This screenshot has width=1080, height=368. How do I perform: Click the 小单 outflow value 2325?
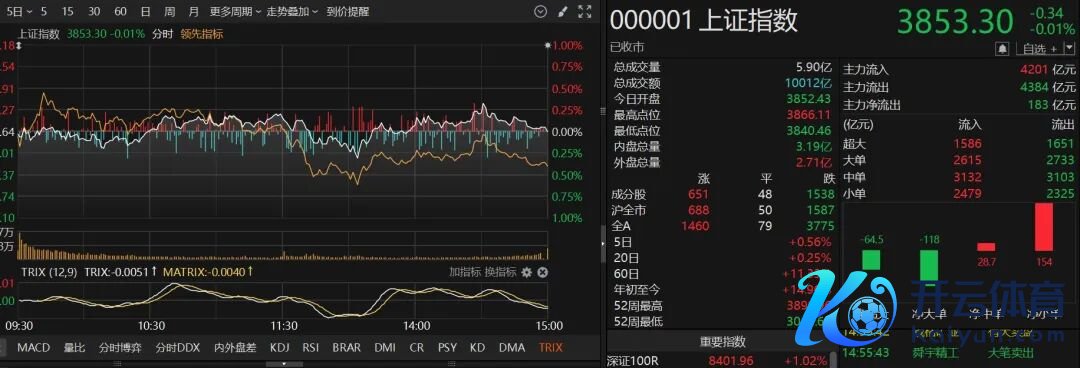(x=1060, y=194)
